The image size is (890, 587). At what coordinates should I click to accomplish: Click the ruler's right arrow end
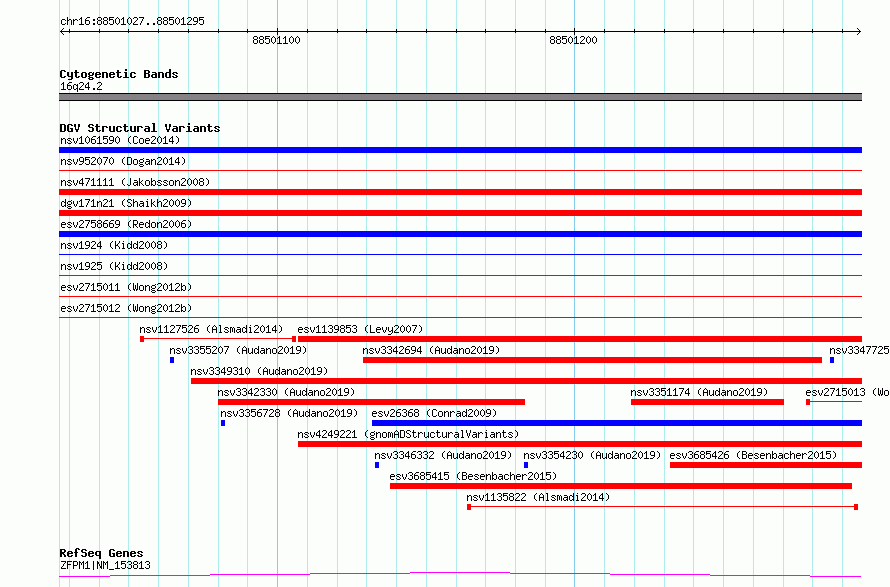point(859,32)
